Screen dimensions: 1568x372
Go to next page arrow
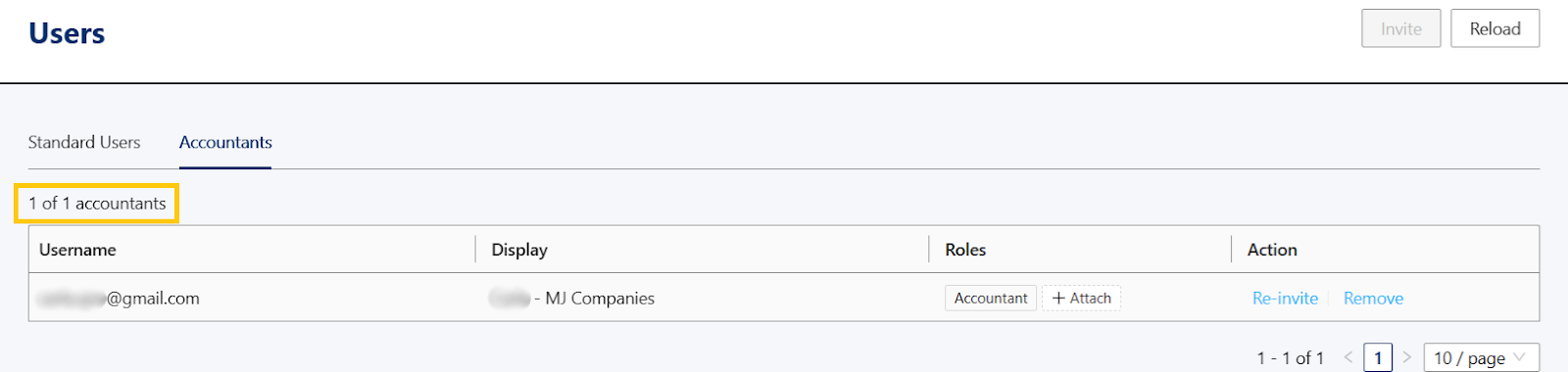1407,357
